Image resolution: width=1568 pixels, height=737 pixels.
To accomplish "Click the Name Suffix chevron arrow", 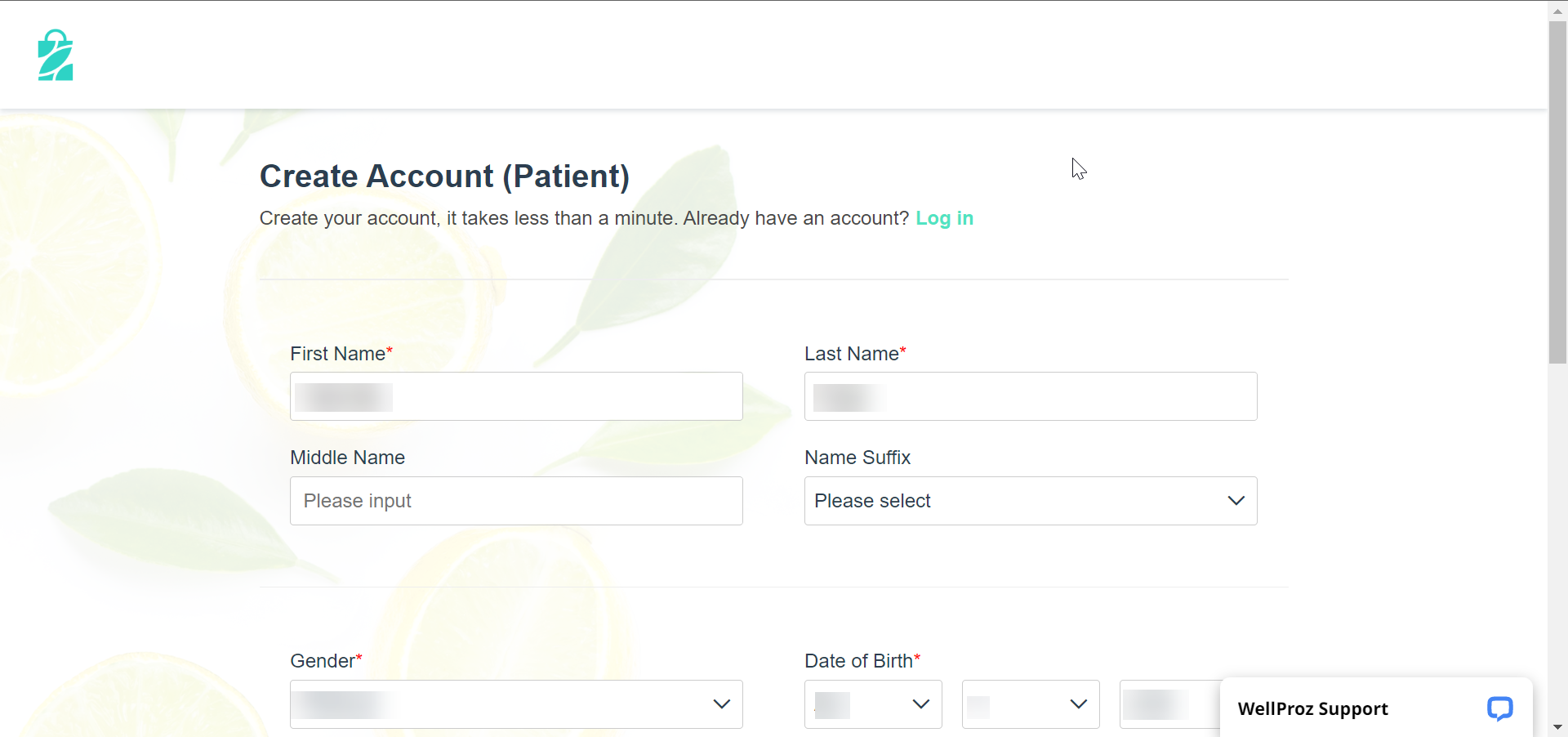I will [x=1236, y=501].
